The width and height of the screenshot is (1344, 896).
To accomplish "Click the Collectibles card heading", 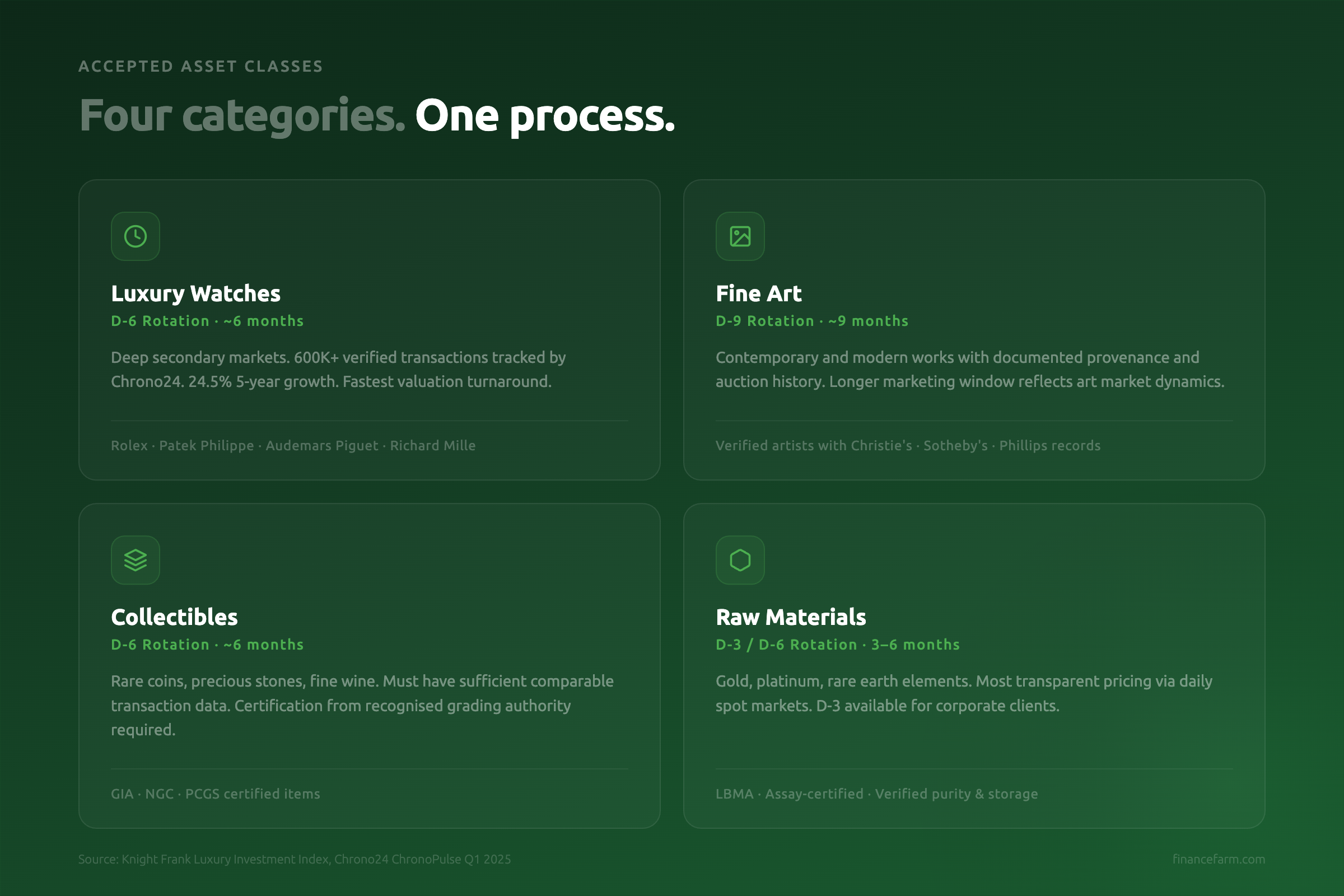I will (x=174, y=617).
